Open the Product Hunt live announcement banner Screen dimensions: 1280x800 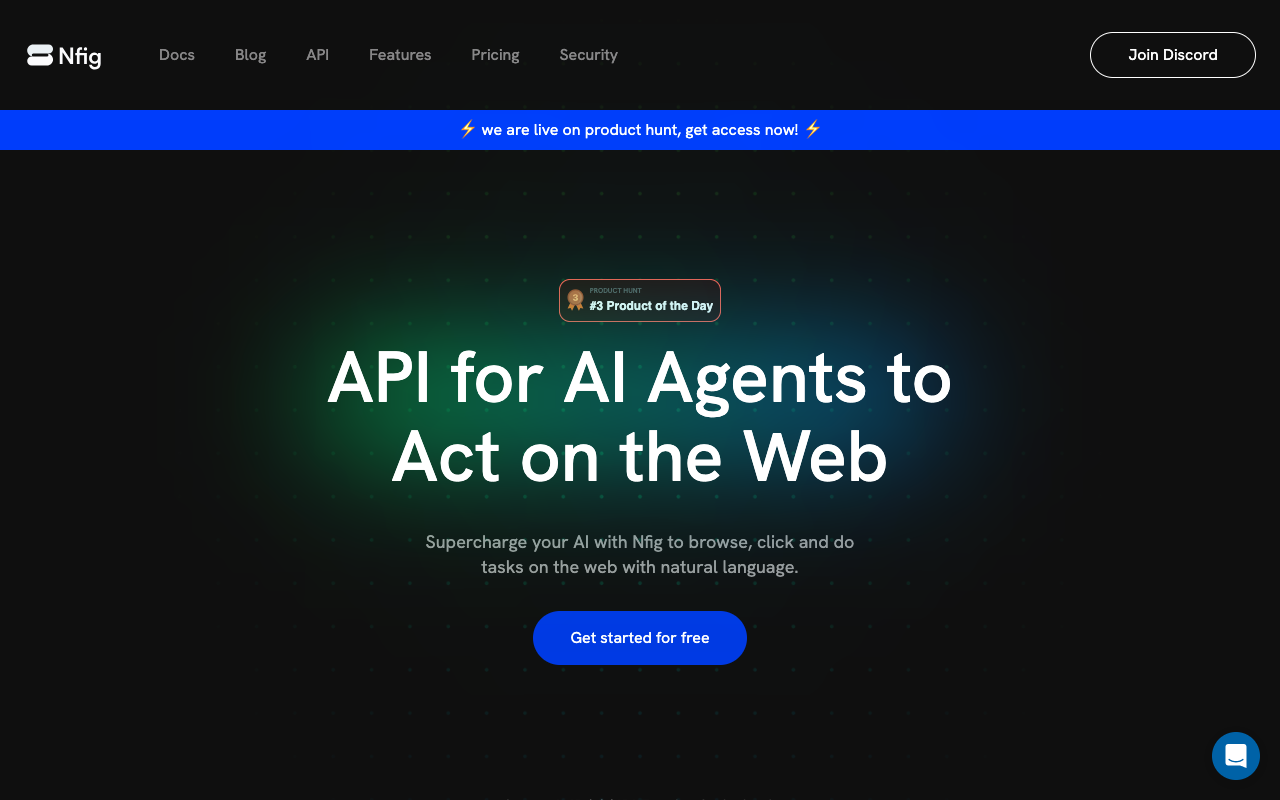click(640, 130)
